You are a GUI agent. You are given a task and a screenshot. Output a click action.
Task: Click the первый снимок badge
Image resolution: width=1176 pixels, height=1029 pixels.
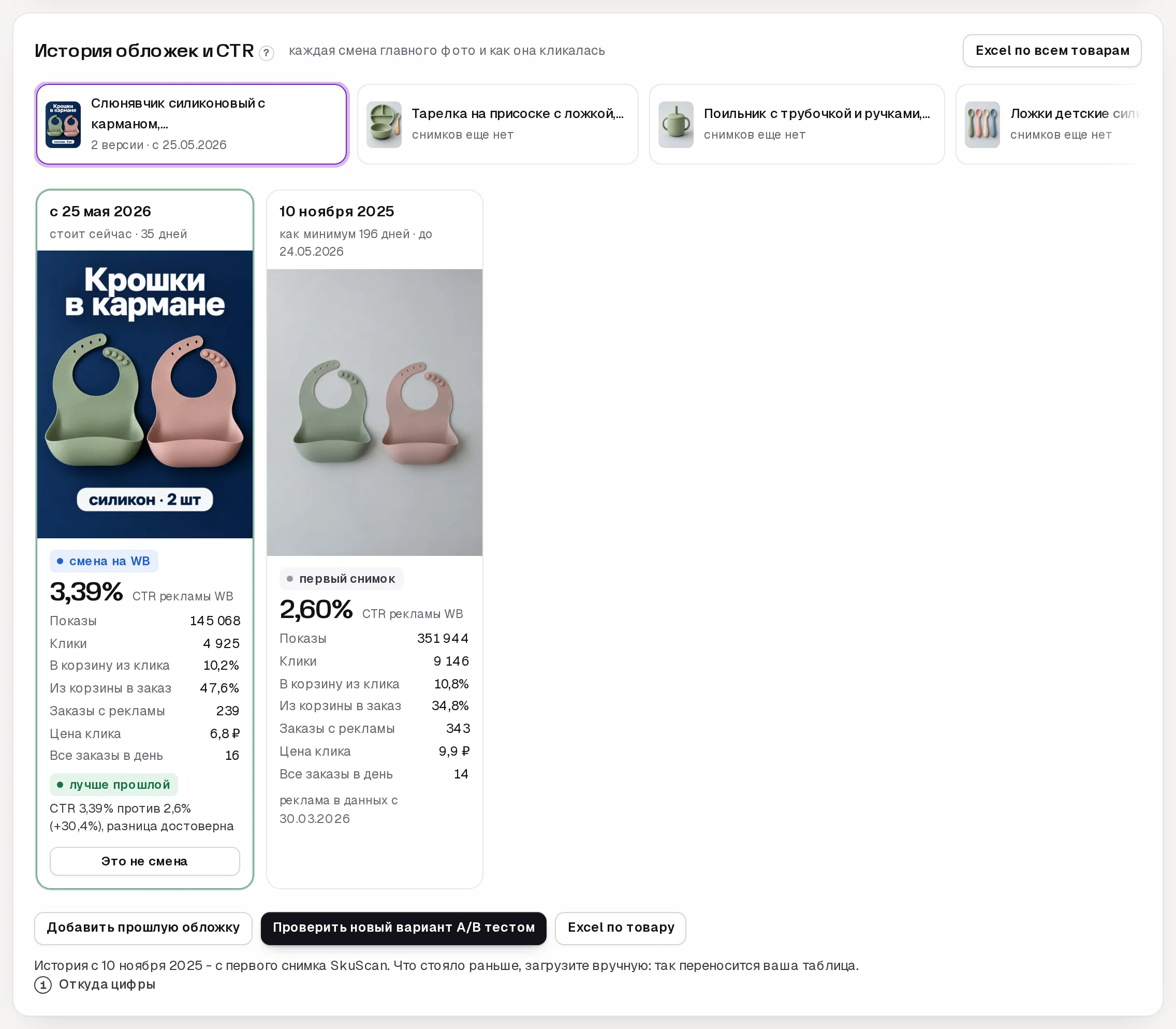342,579
